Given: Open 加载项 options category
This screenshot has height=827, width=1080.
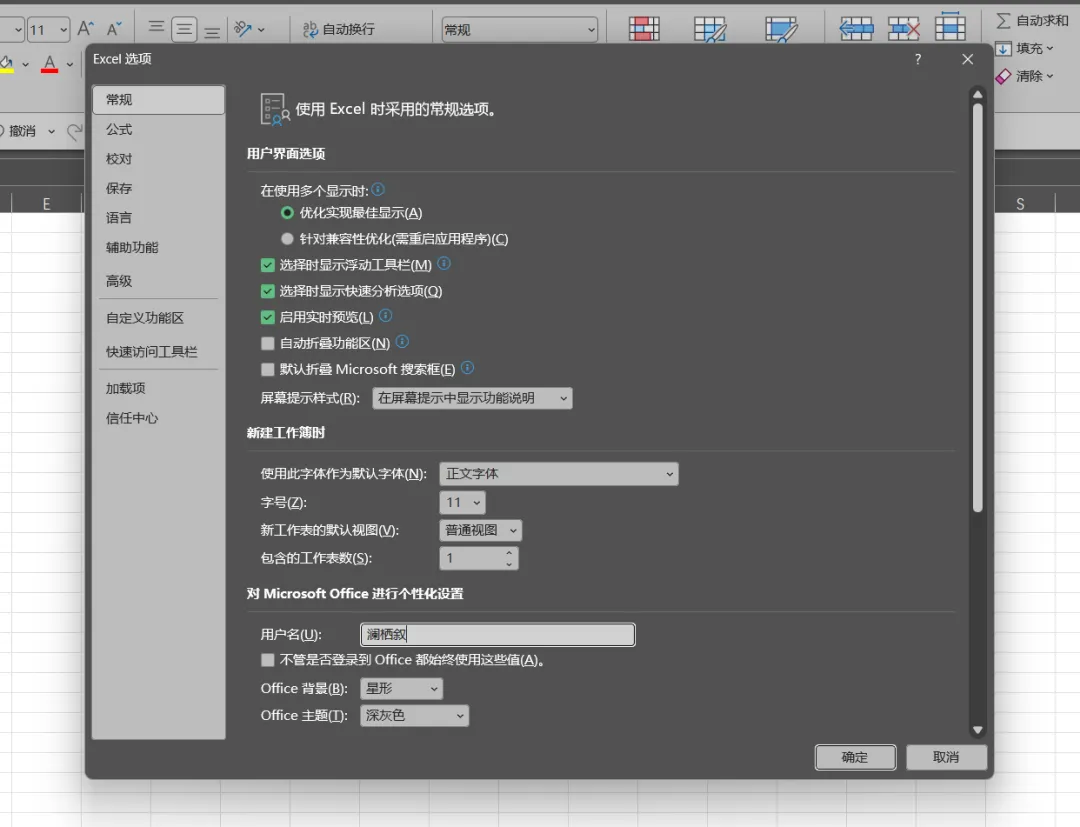Looking at the screenshot, I should [158, 388].
